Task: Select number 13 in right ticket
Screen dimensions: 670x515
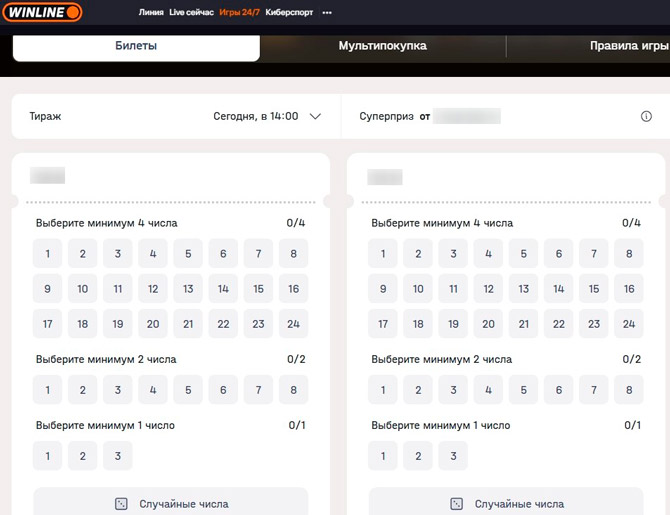Action: point(523,289)
